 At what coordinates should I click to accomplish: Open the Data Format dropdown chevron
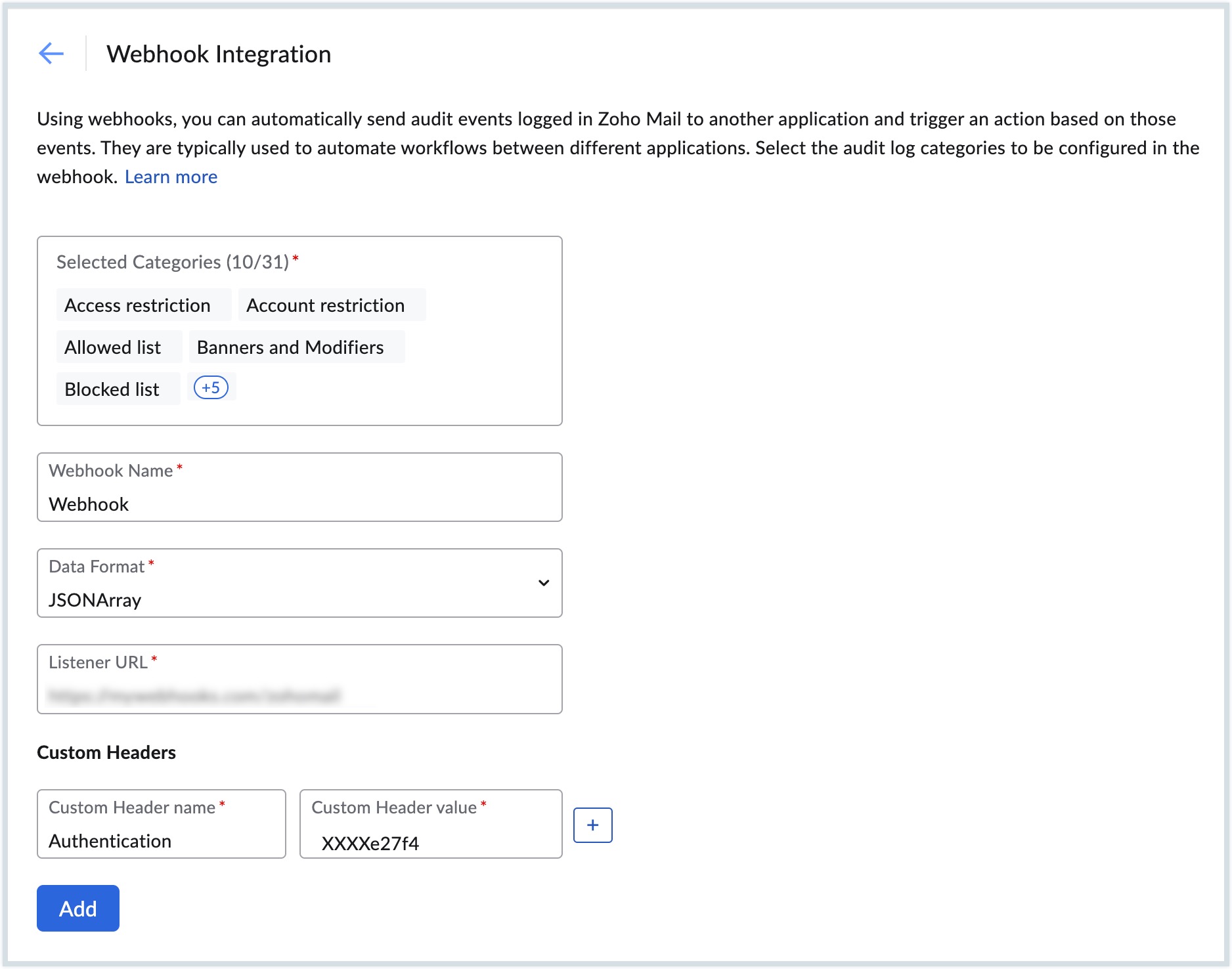pyautogui.click(x=543, y=583)
